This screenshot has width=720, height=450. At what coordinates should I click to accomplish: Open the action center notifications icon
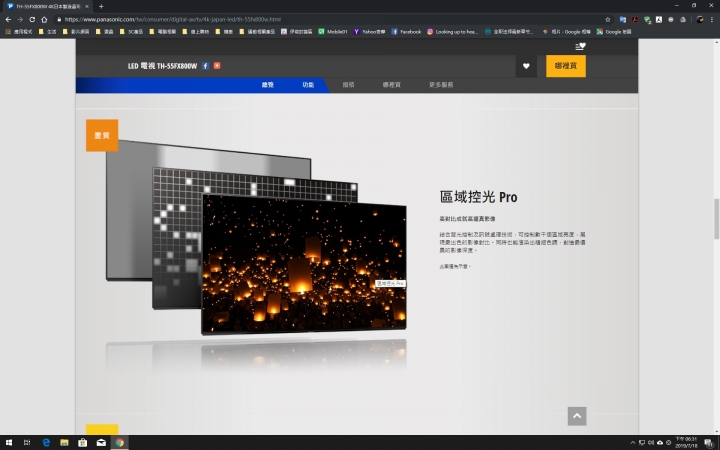pos(709,443)
